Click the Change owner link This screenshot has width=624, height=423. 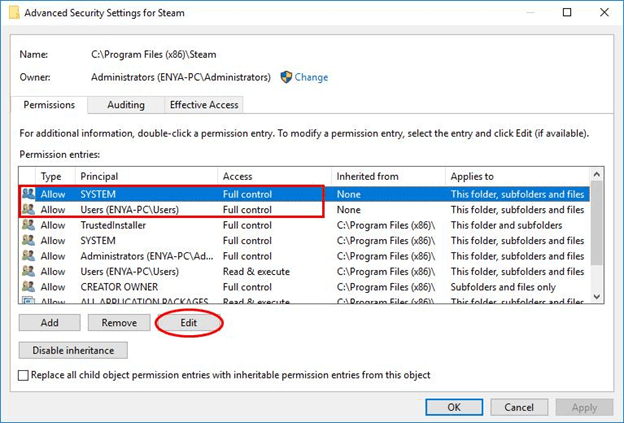click(311, 77)
